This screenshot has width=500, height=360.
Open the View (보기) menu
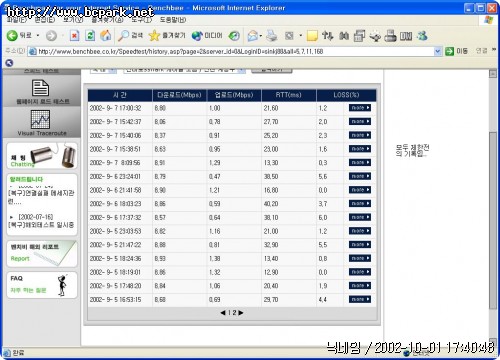[73, 20]
